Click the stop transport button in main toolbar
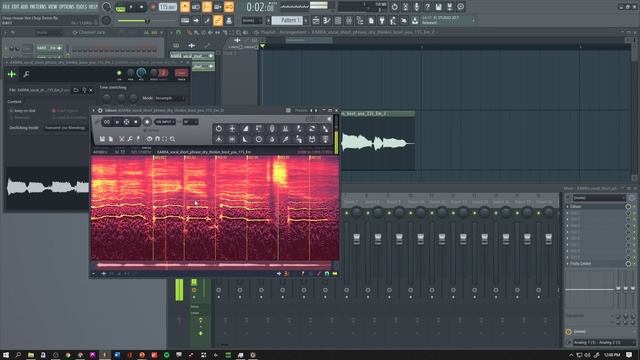 point(142,7)
